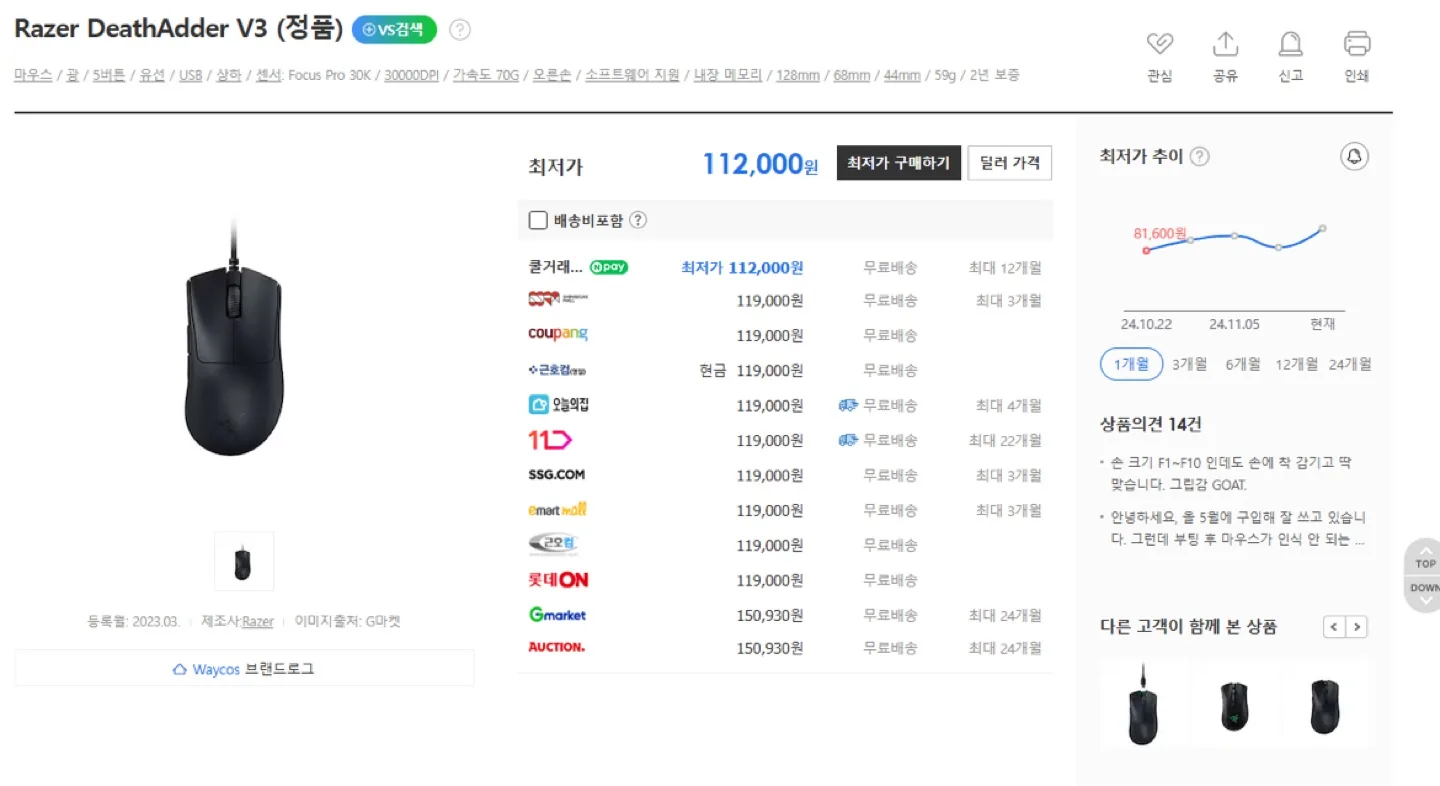Viewport: 1440px width, 786px height.
Task: Click the 신고 report bell icon
Action: click(x=1291, y=44)
